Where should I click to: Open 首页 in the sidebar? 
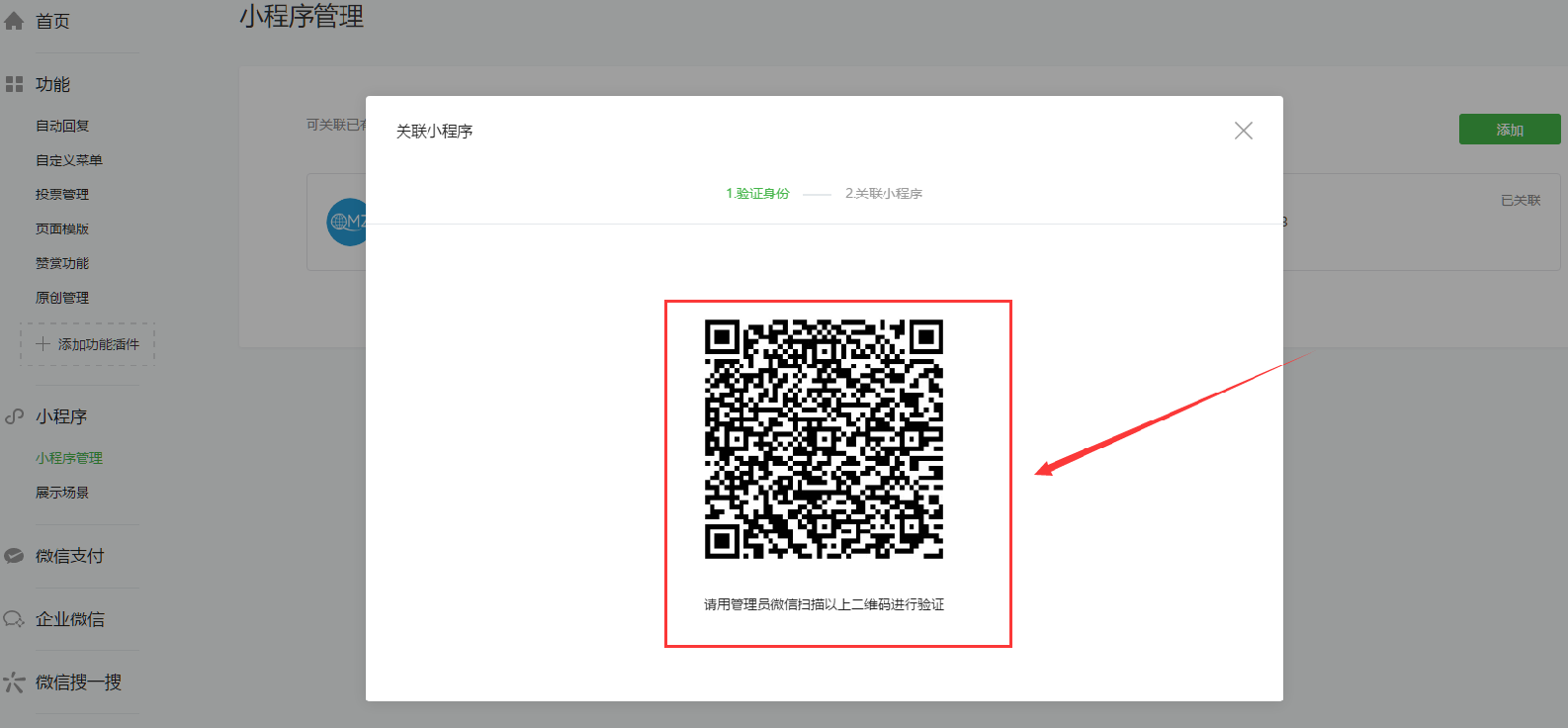click(x=52, y=21)
